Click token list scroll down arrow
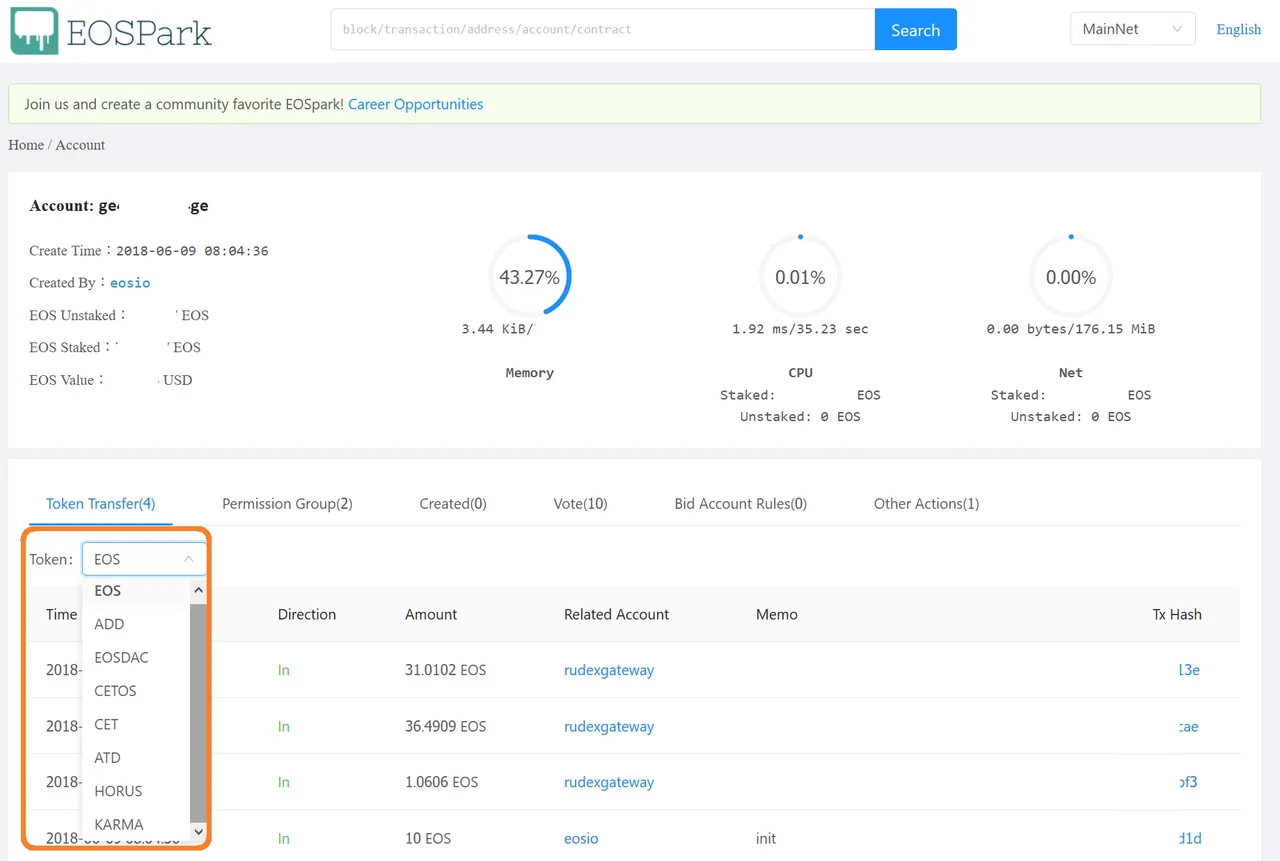 pos(198,832)
